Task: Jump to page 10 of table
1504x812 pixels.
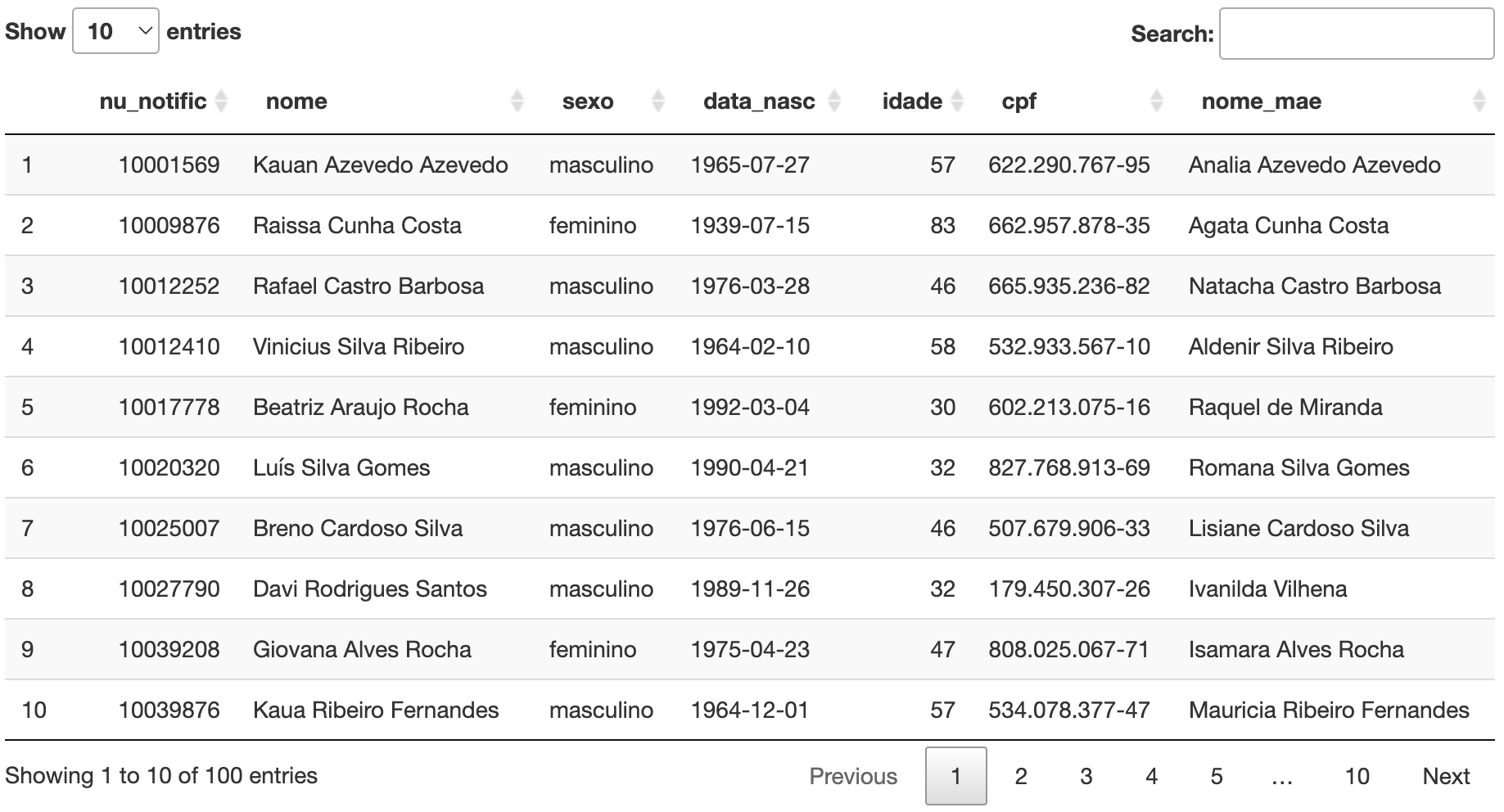Action: [x=1357, y=776]
